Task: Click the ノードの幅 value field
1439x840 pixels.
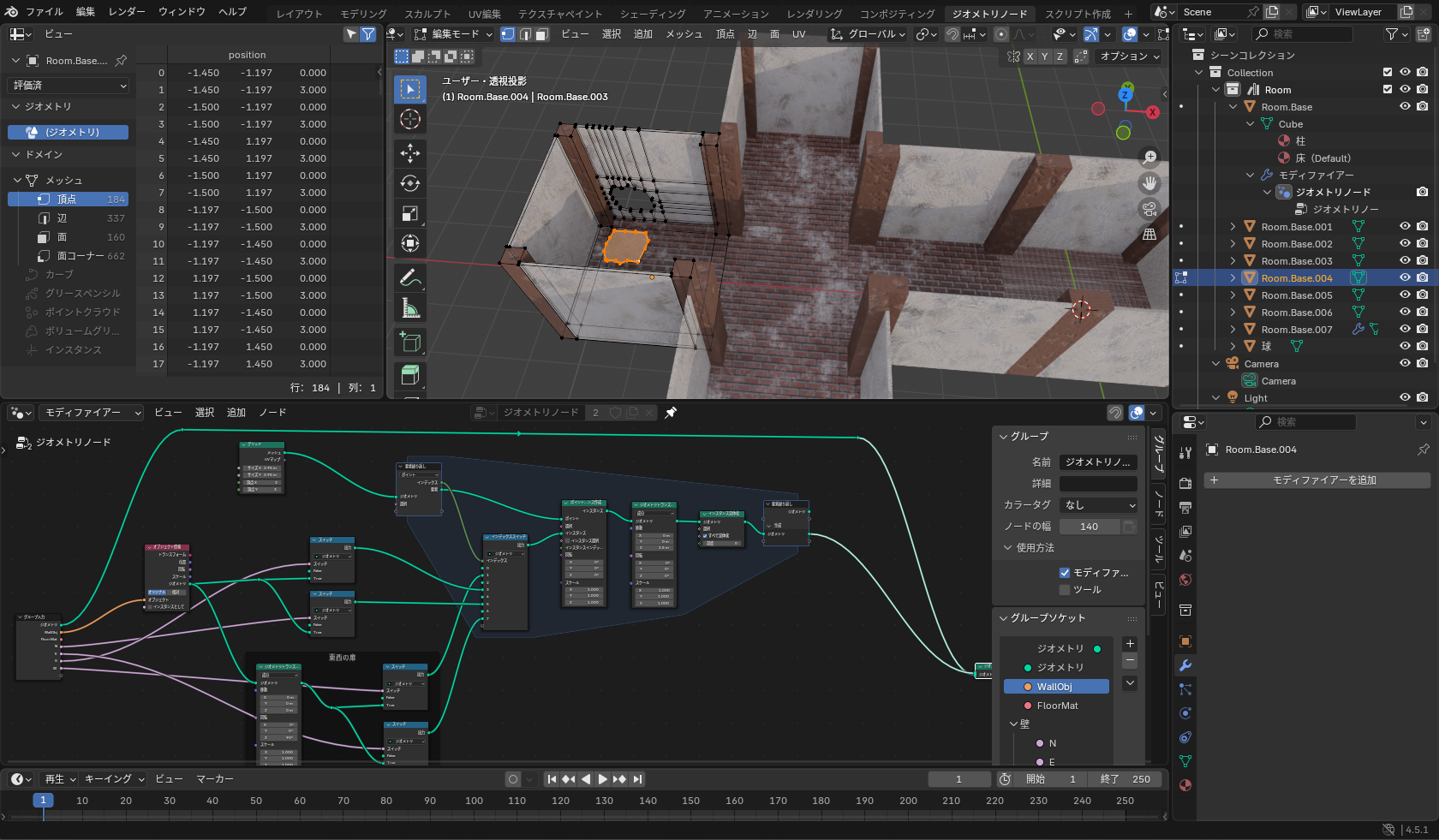Action: 1089,527
